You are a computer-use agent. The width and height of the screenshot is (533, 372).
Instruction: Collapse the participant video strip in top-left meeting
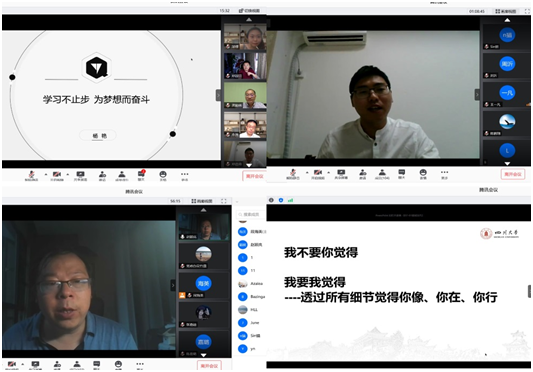pos(218,95)
